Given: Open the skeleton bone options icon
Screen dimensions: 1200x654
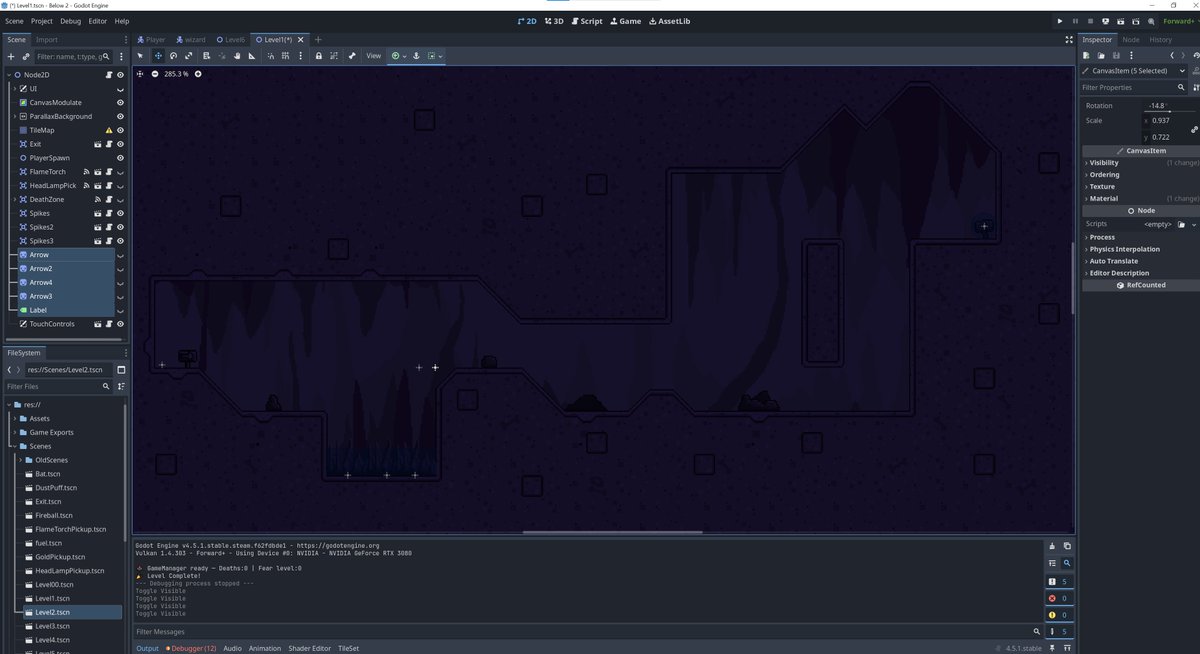Looking at the screenshot, I should (352, 56).
